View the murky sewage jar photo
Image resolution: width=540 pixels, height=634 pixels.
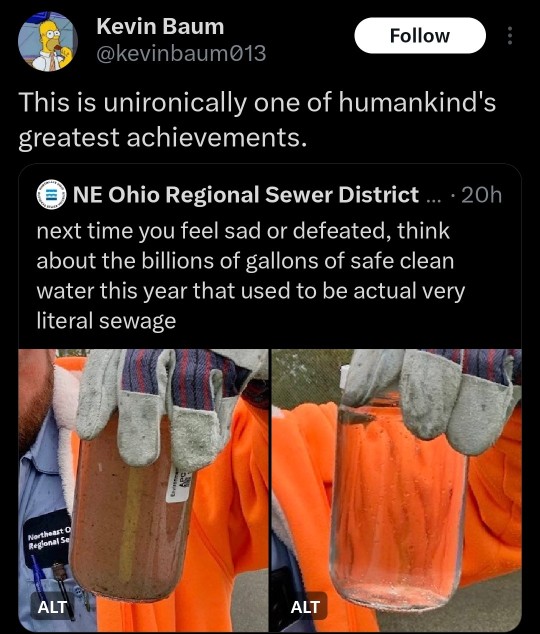143,490
